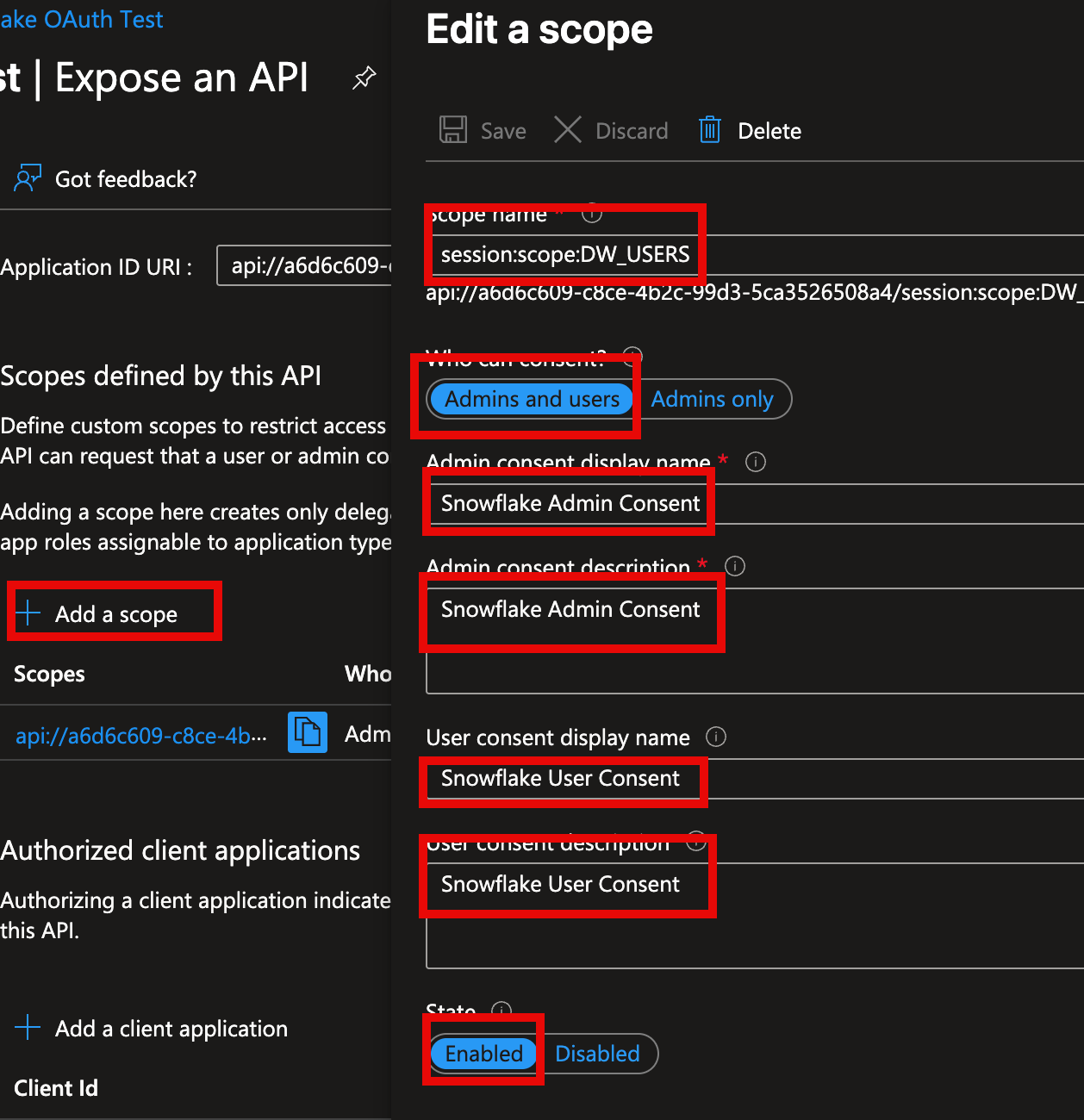Click info icon next to Admin consent display name

pyautogui.click(x=755, y=462)
